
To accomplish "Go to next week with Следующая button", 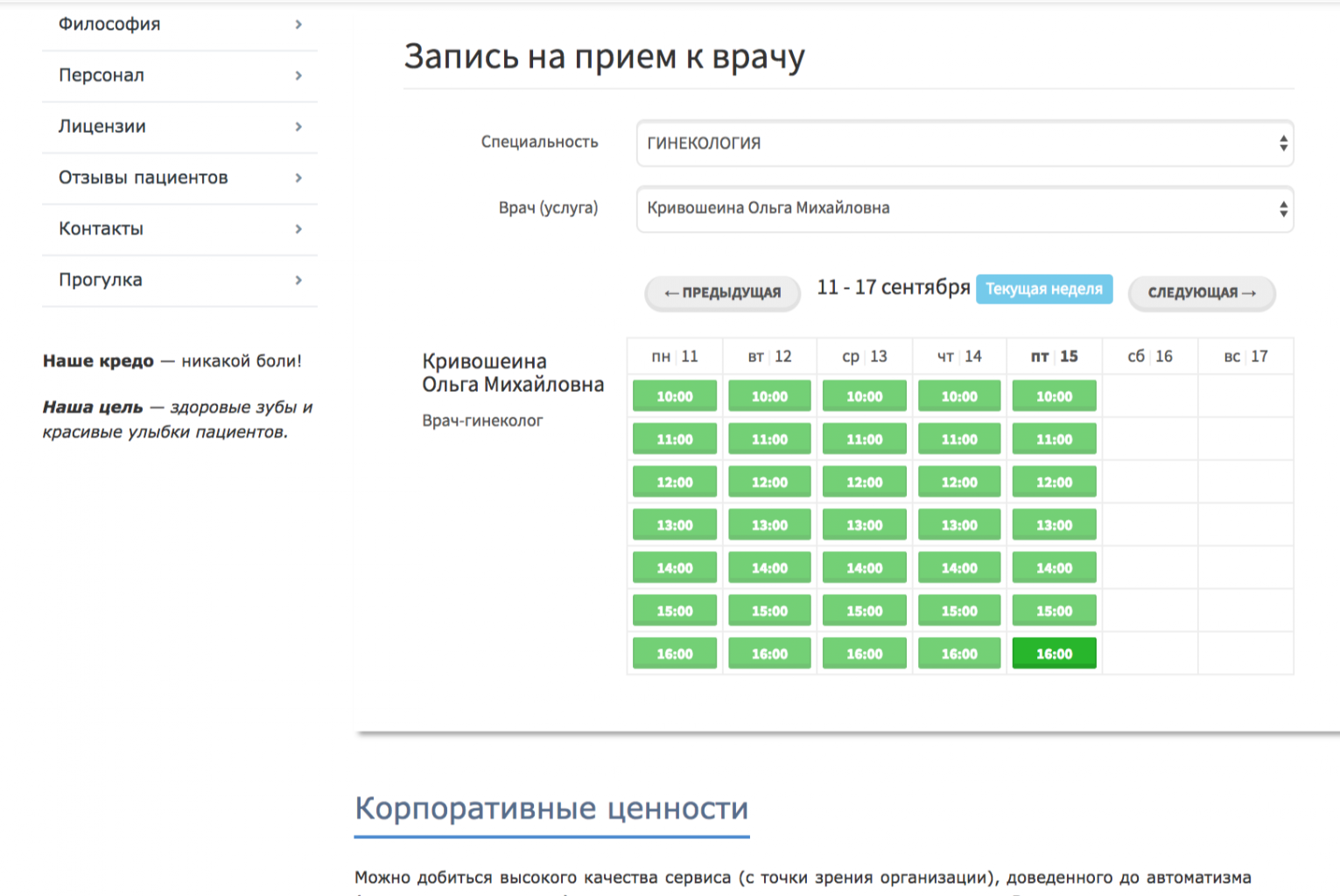I will pyautogui.click(x=1201, y=293).
